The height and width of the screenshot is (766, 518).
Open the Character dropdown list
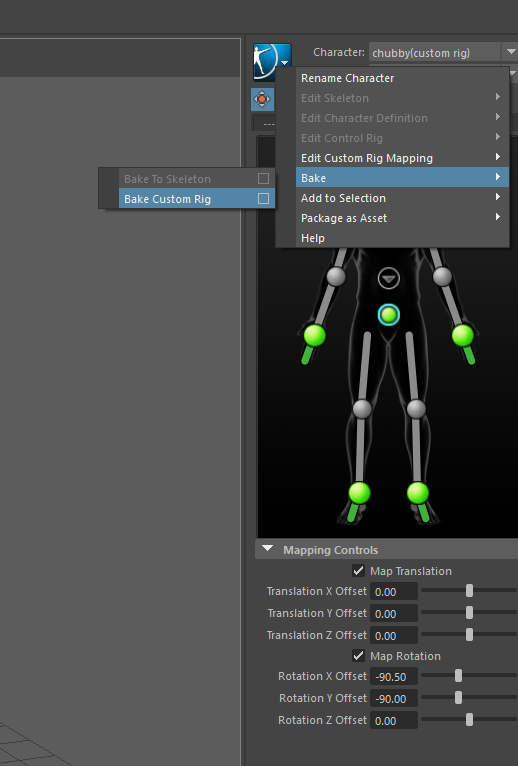(511, 52)
